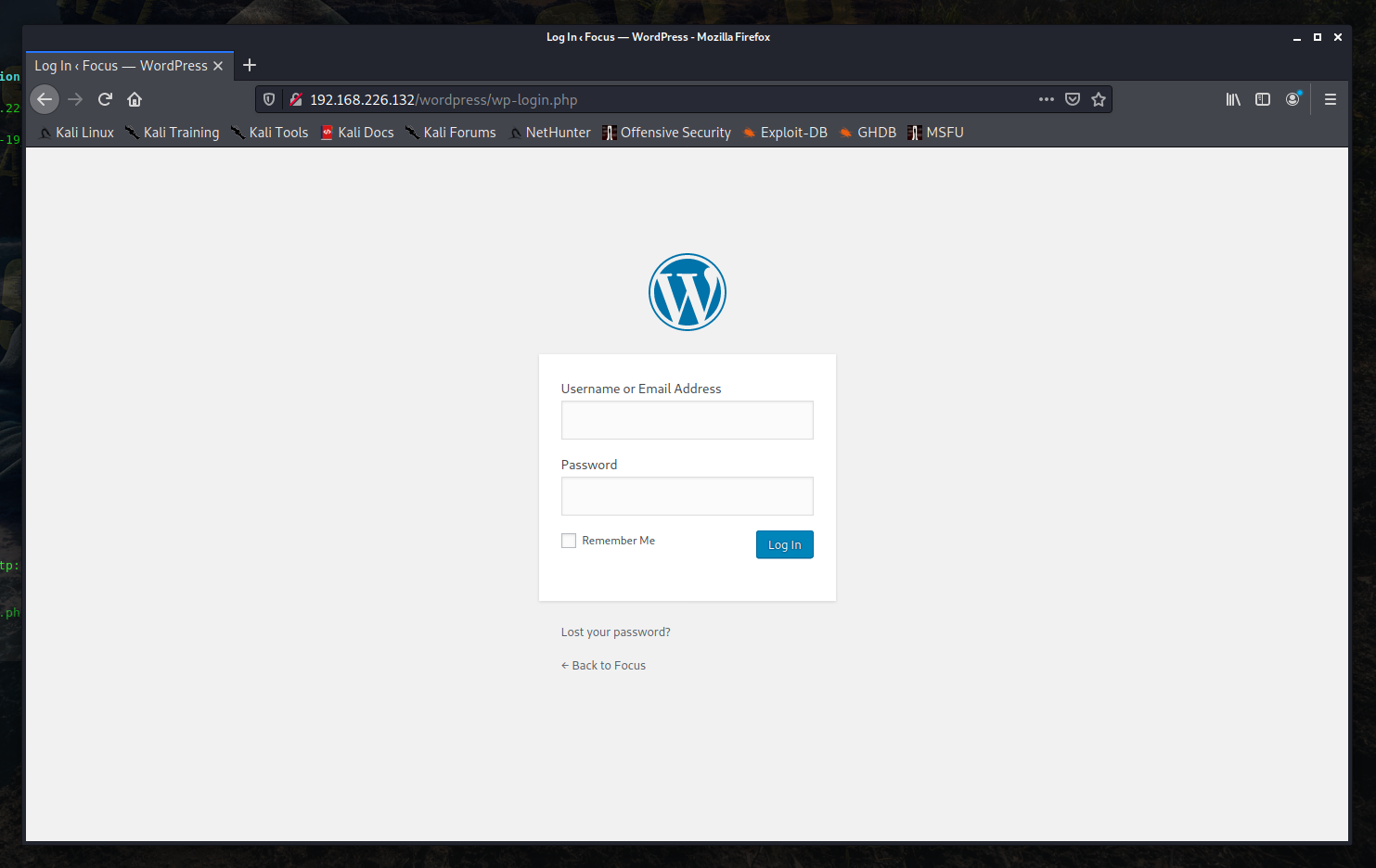The image size is (1376, 868).
Task: Open the Firefox hamburger menu
Action: [x=1331, y=99]
